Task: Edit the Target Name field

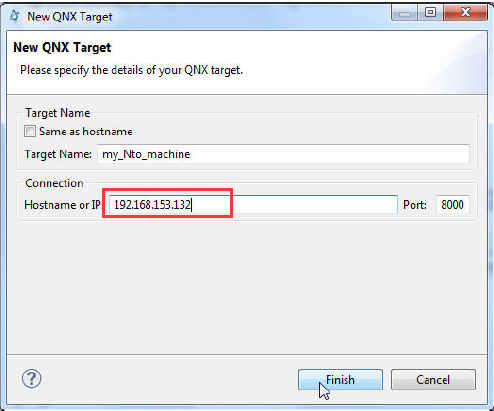Action: tap(283, 154)
